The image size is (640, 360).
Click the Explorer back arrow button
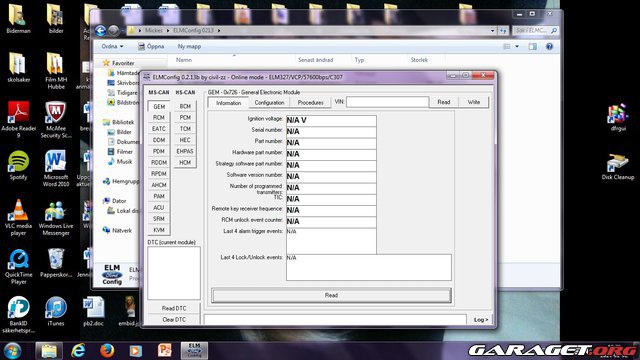[100, 31]
